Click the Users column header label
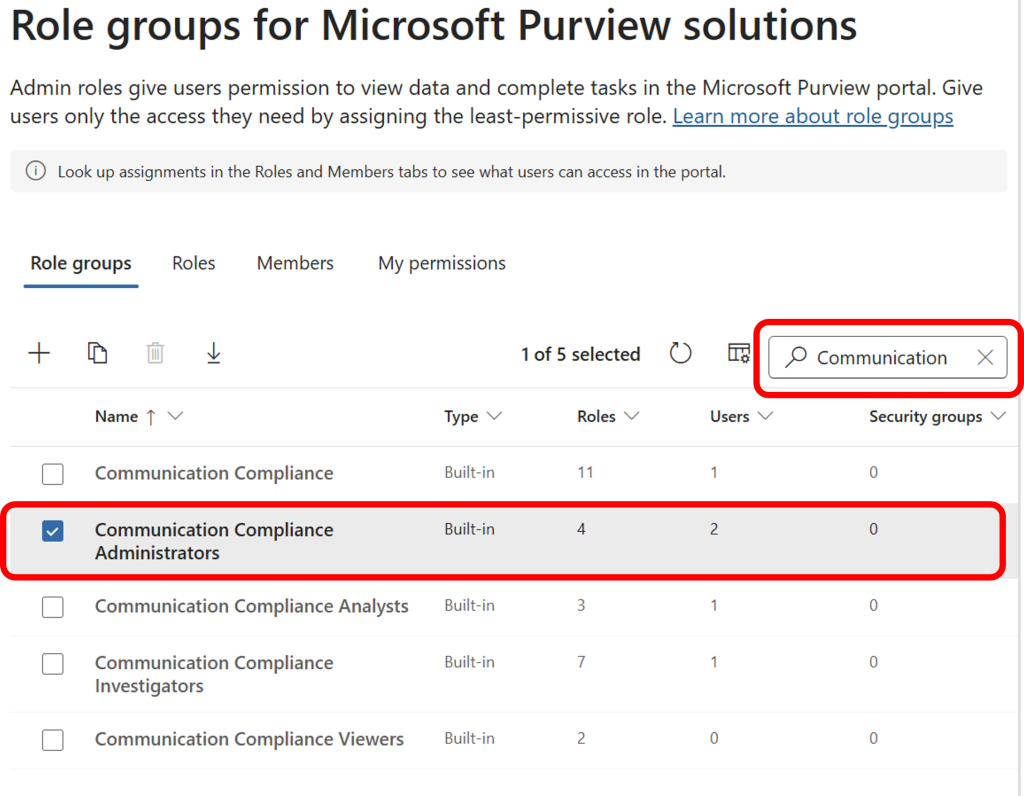This screenshot has height=796, width=1024. click(729, 417)
